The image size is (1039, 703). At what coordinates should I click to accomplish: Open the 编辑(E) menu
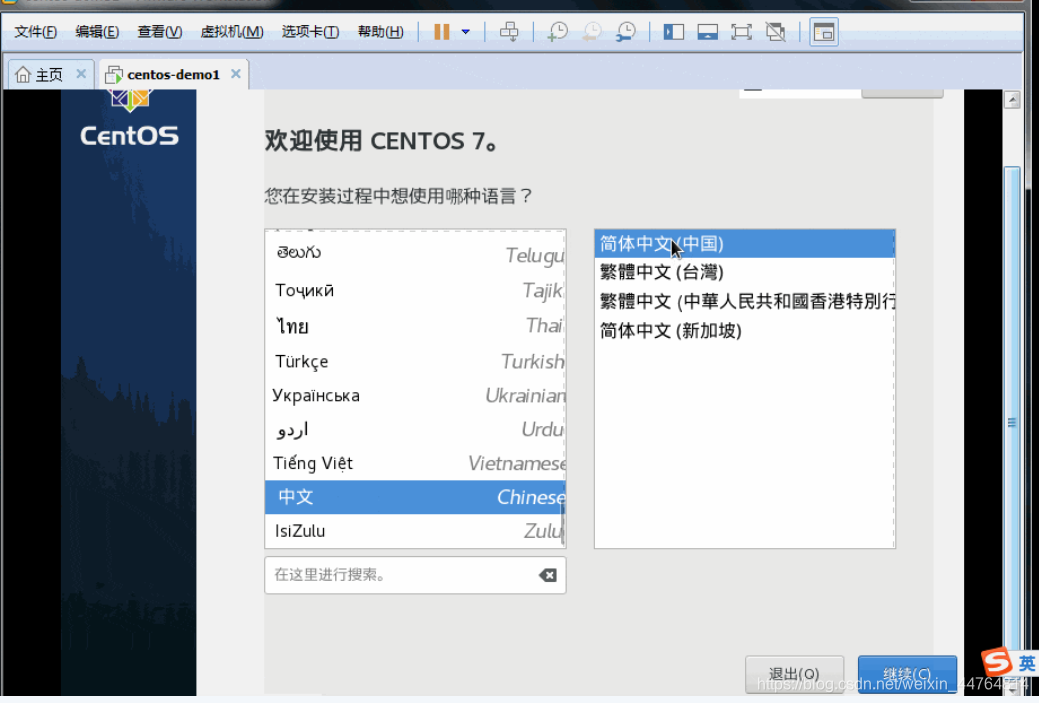point(97,31)
